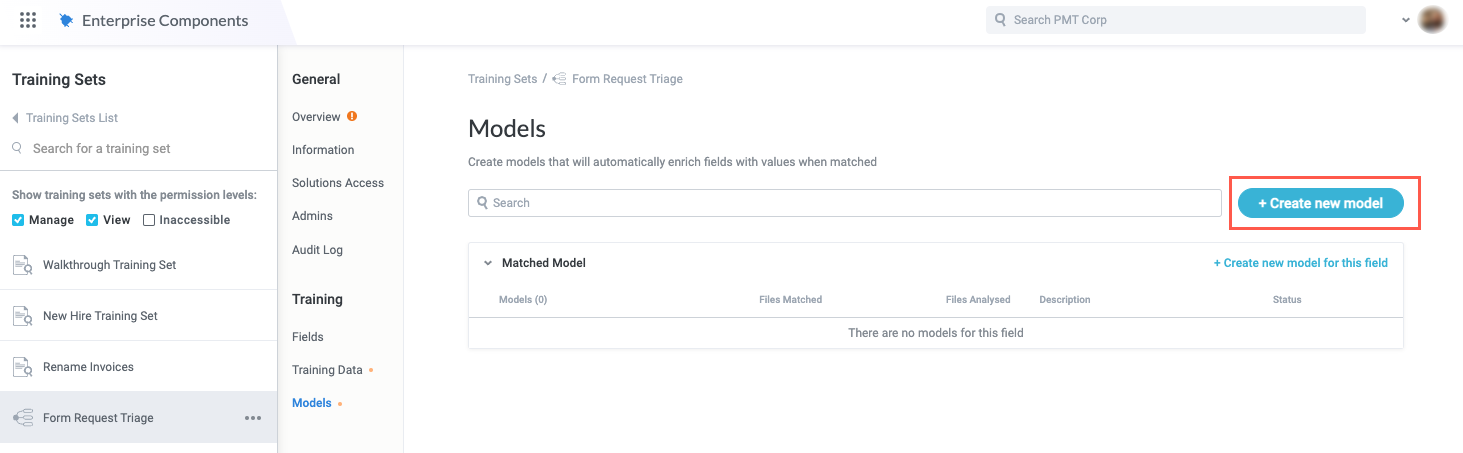Click the user profile avatar

1432,20
